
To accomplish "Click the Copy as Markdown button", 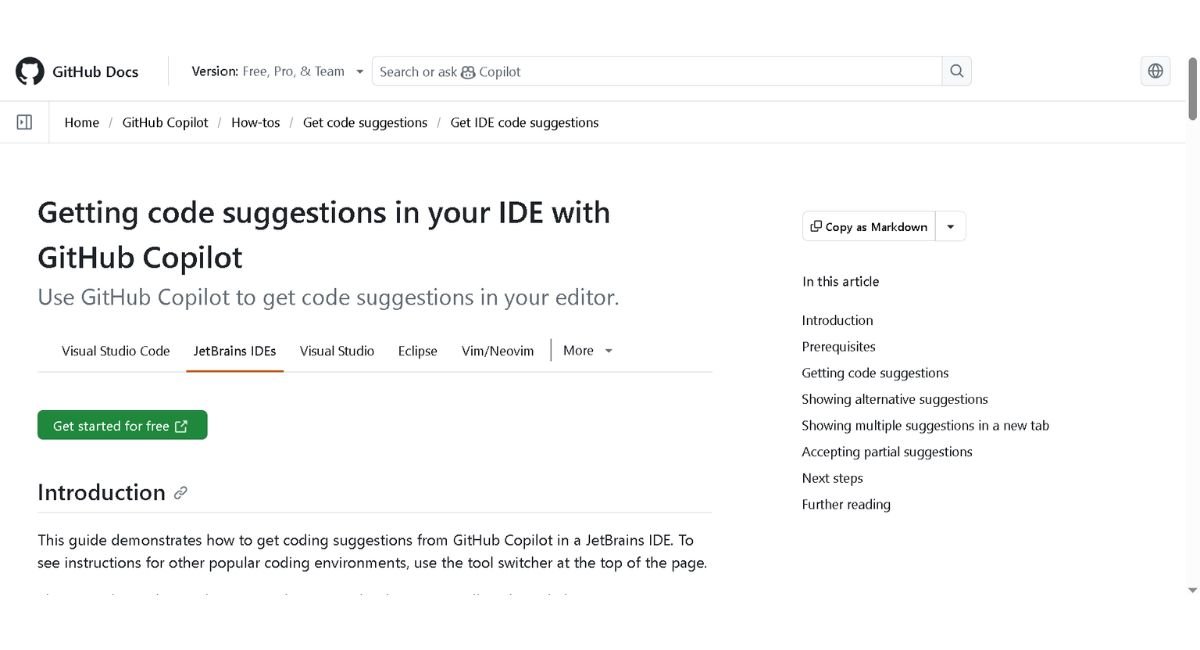I will click(869, 227).
